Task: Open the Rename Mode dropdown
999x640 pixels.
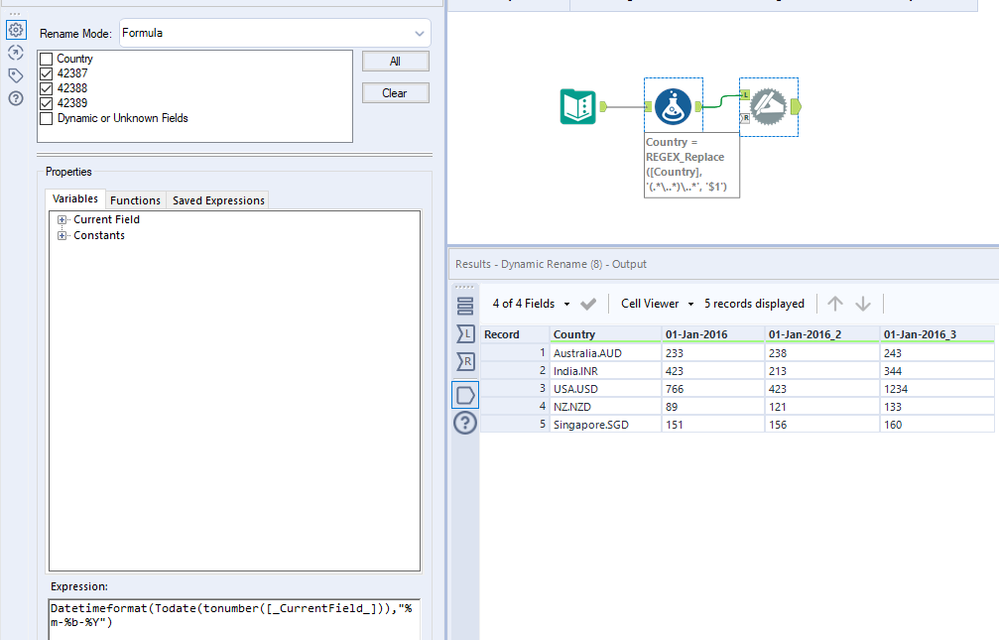Action: point(274,33)
